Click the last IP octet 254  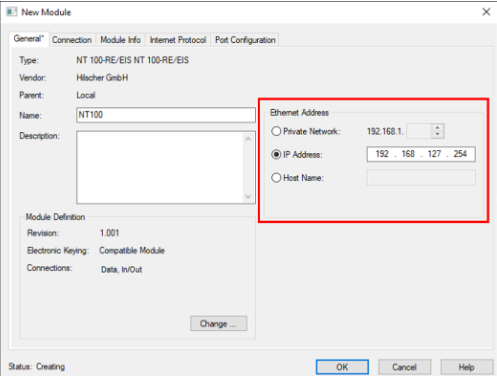[460, 154]
